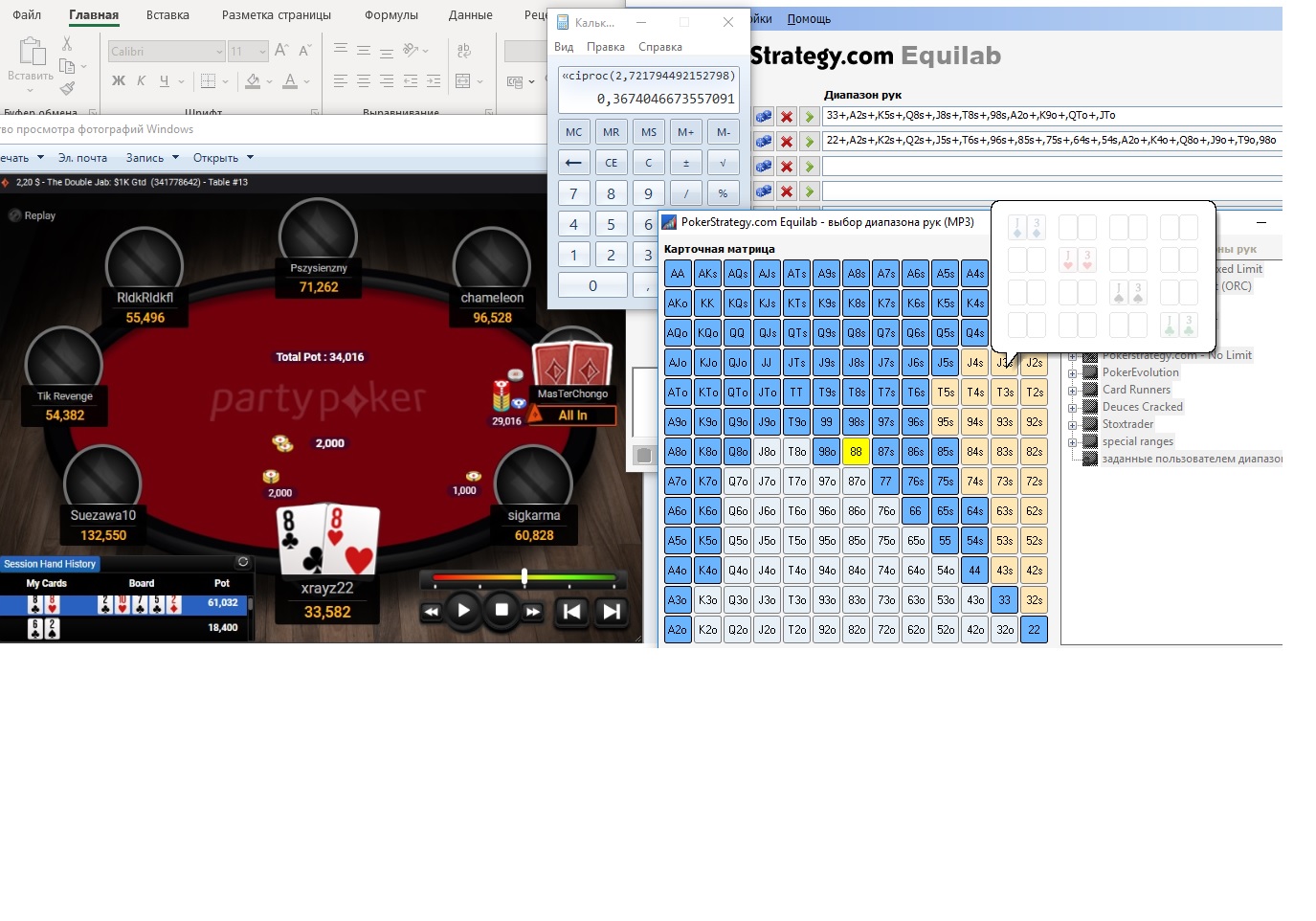Toggle the AKo cell in card matrix

678,303
